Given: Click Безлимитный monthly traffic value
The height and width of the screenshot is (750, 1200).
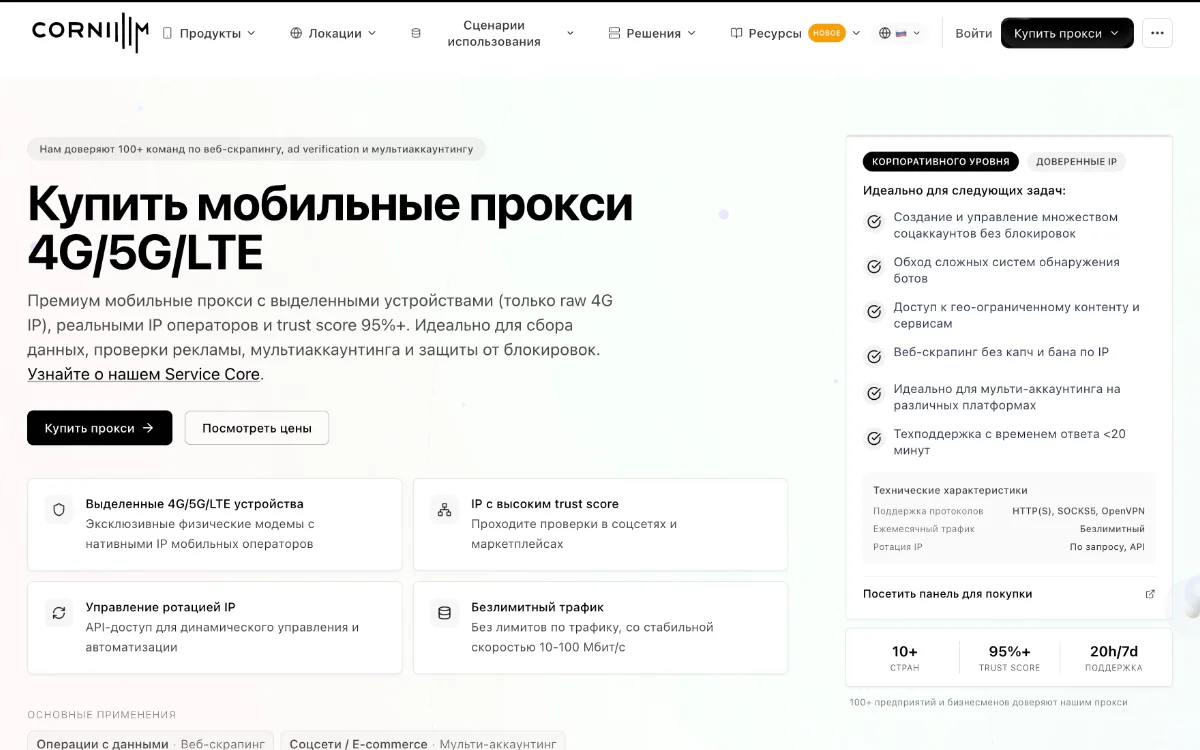Looking at the screenshot, I should [1112, 529].
